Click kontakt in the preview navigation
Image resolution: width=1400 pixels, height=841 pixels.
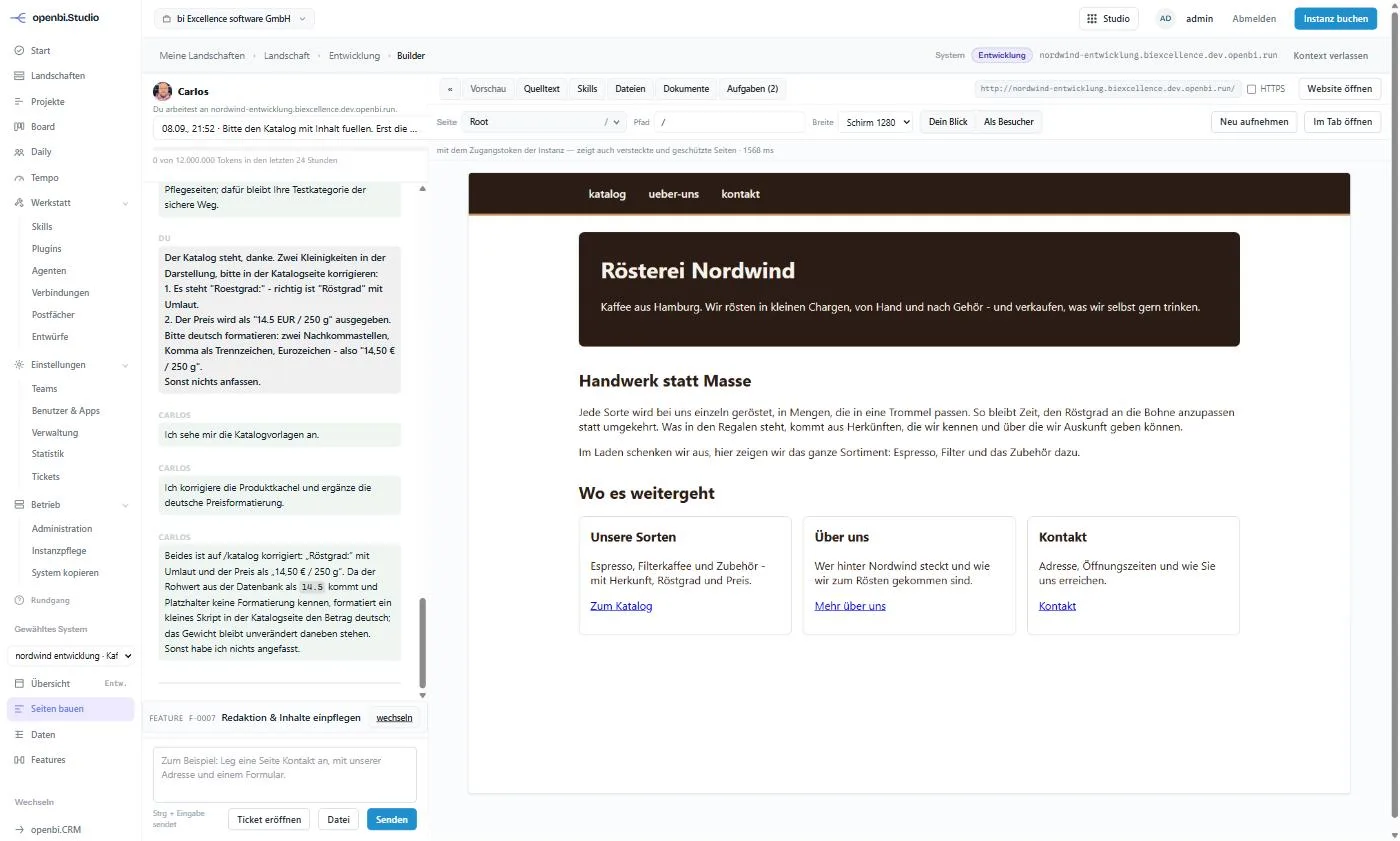740,194
